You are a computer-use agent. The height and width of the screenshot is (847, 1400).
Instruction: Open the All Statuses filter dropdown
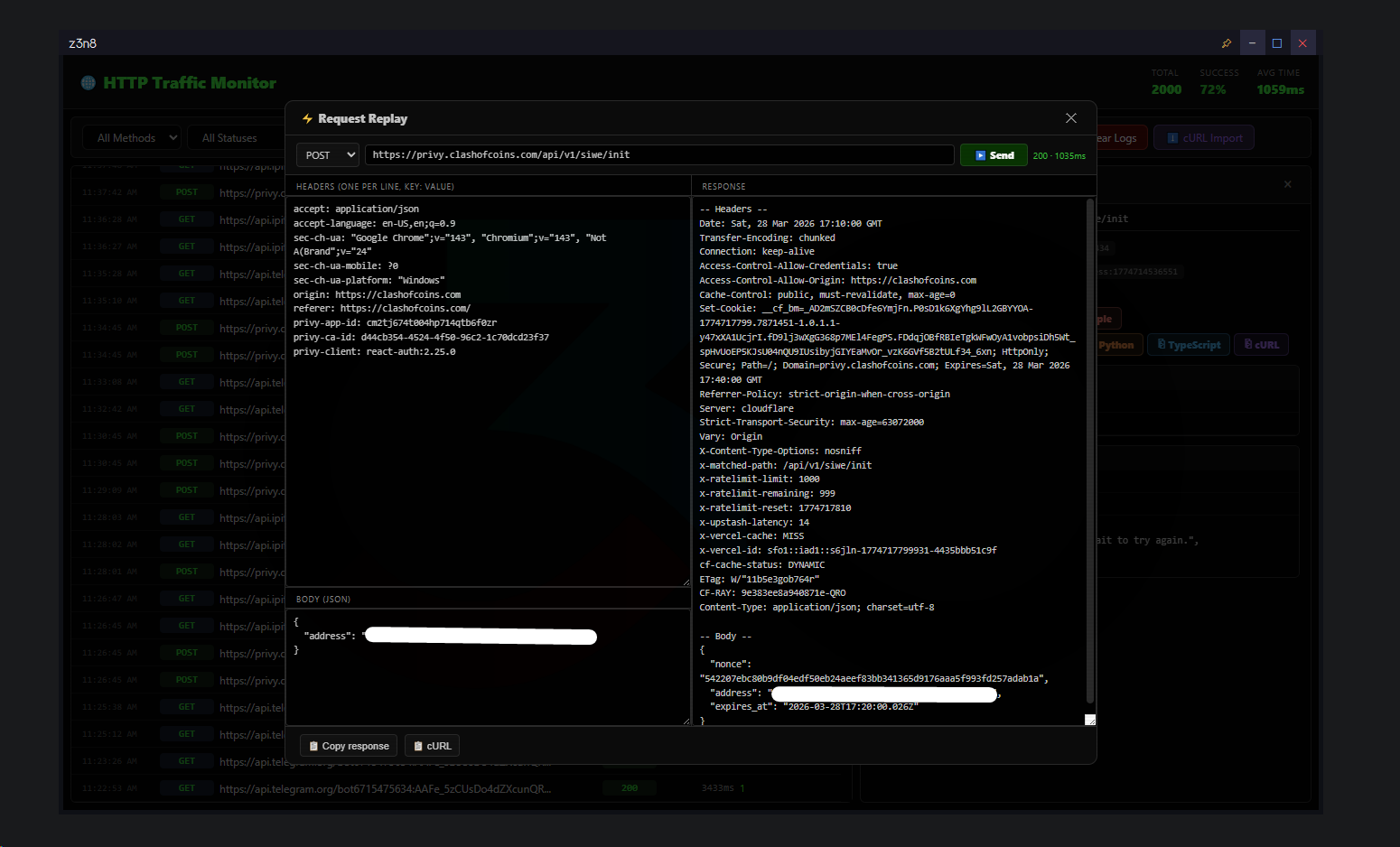coord(237,138)
